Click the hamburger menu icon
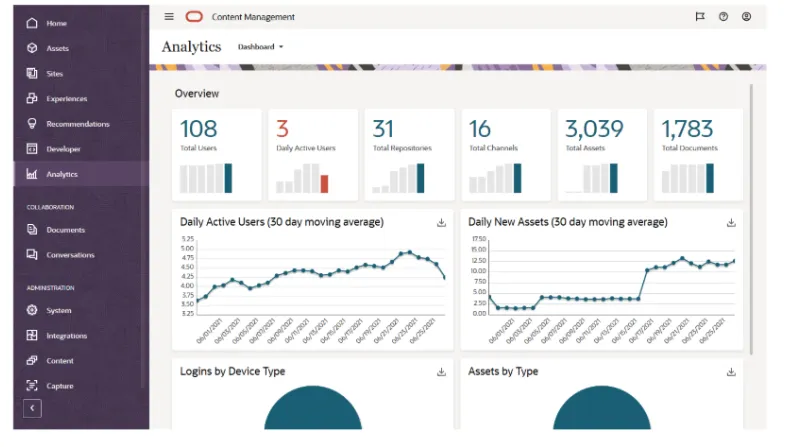Screen dimensions: 787x447 pyautogui.click(x=169, y=17)
